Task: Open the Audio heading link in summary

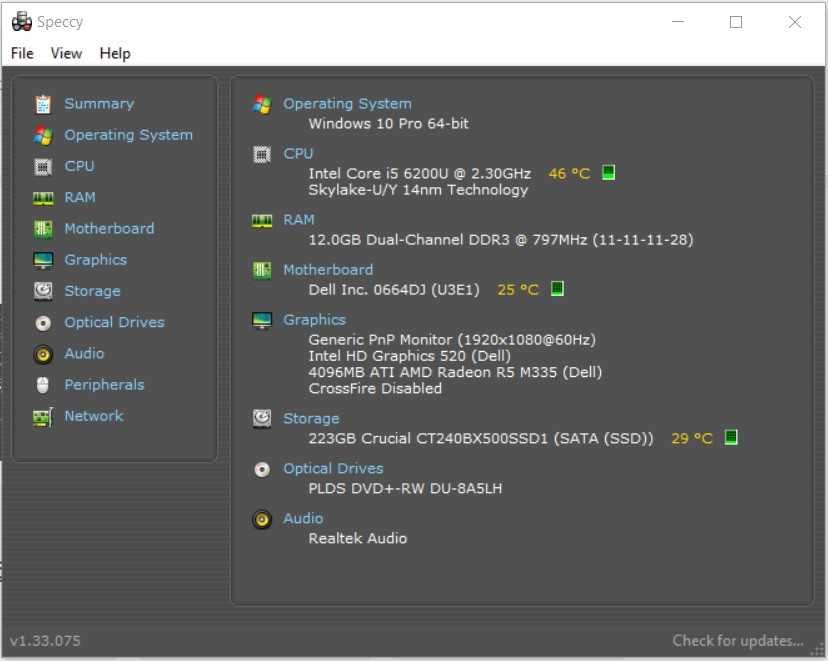Action: point(303,518)
